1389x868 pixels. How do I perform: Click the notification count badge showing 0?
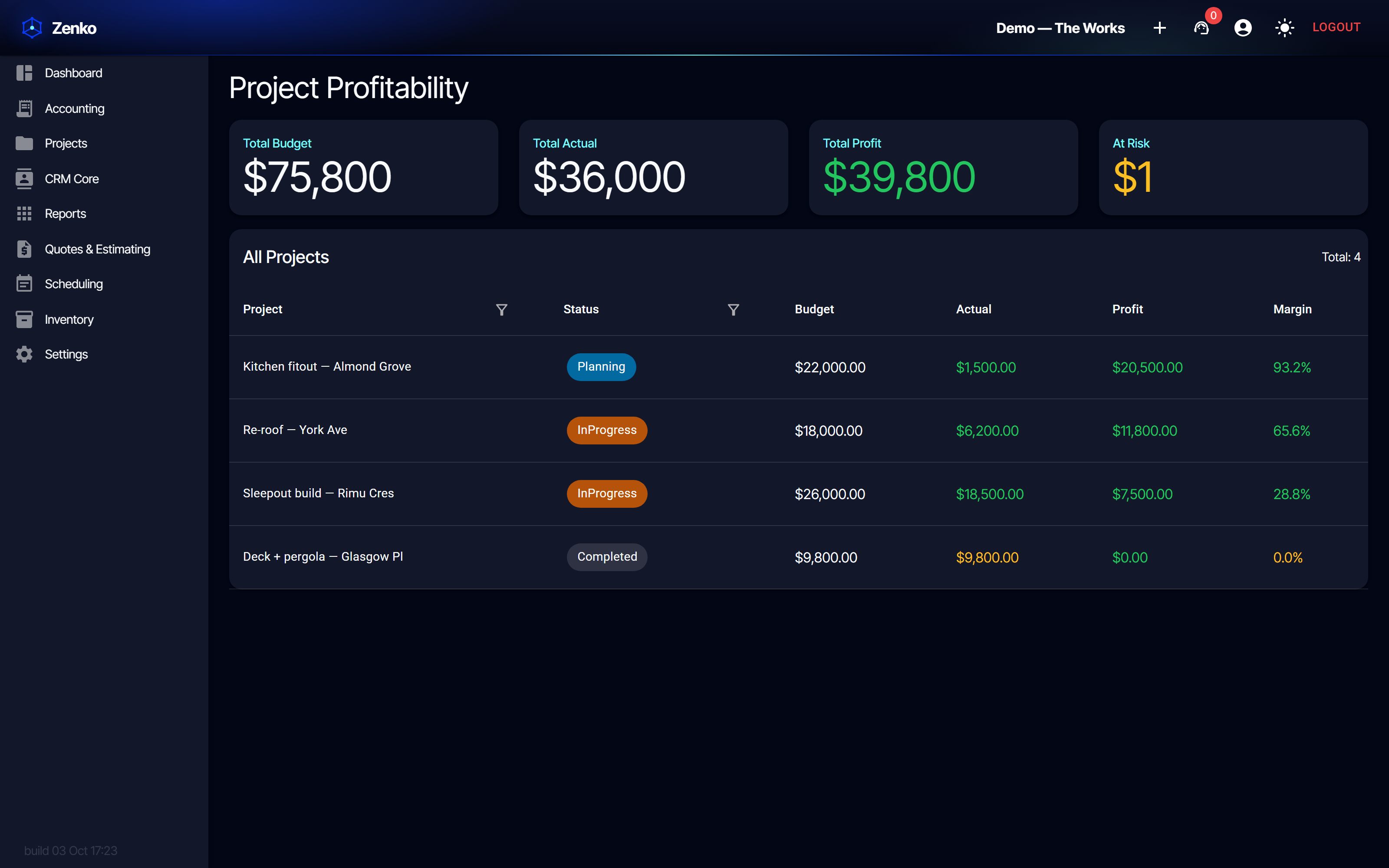(x=1213, y=16)
